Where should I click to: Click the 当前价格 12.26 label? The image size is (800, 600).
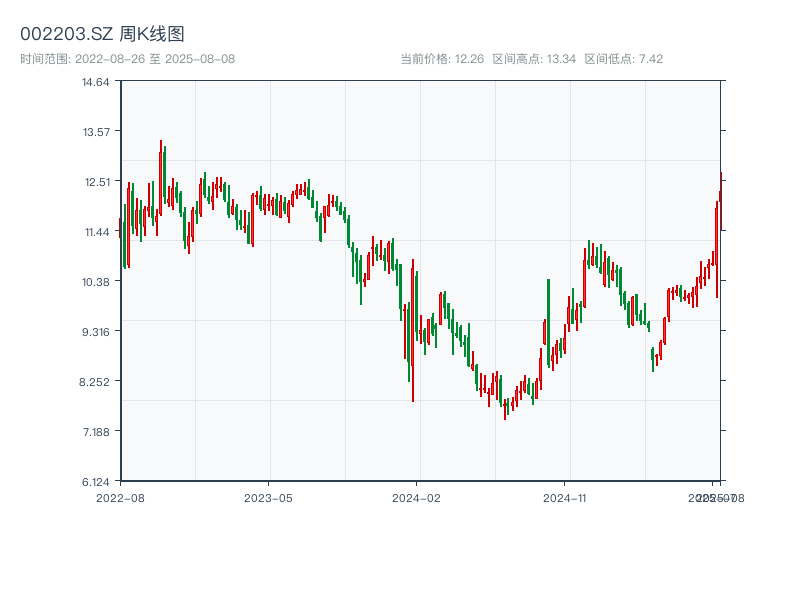coord(442,59)
